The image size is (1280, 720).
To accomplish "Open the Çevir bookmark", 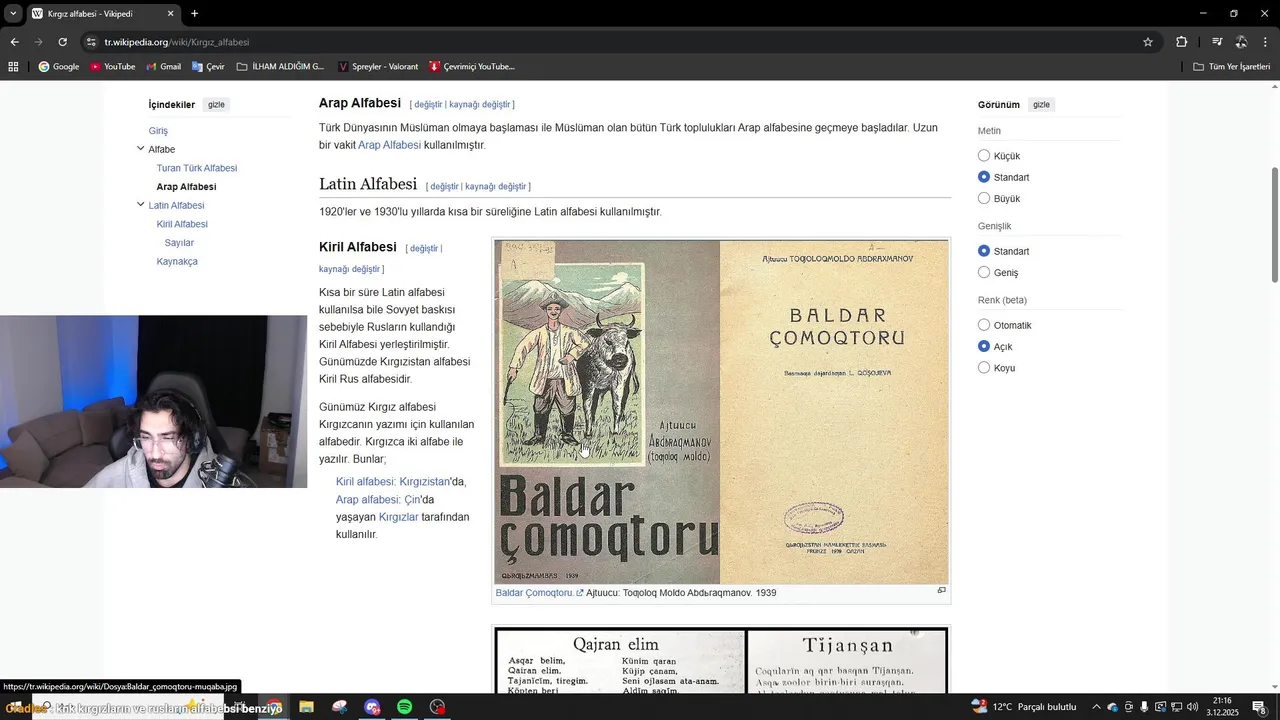I will [208, 67].
